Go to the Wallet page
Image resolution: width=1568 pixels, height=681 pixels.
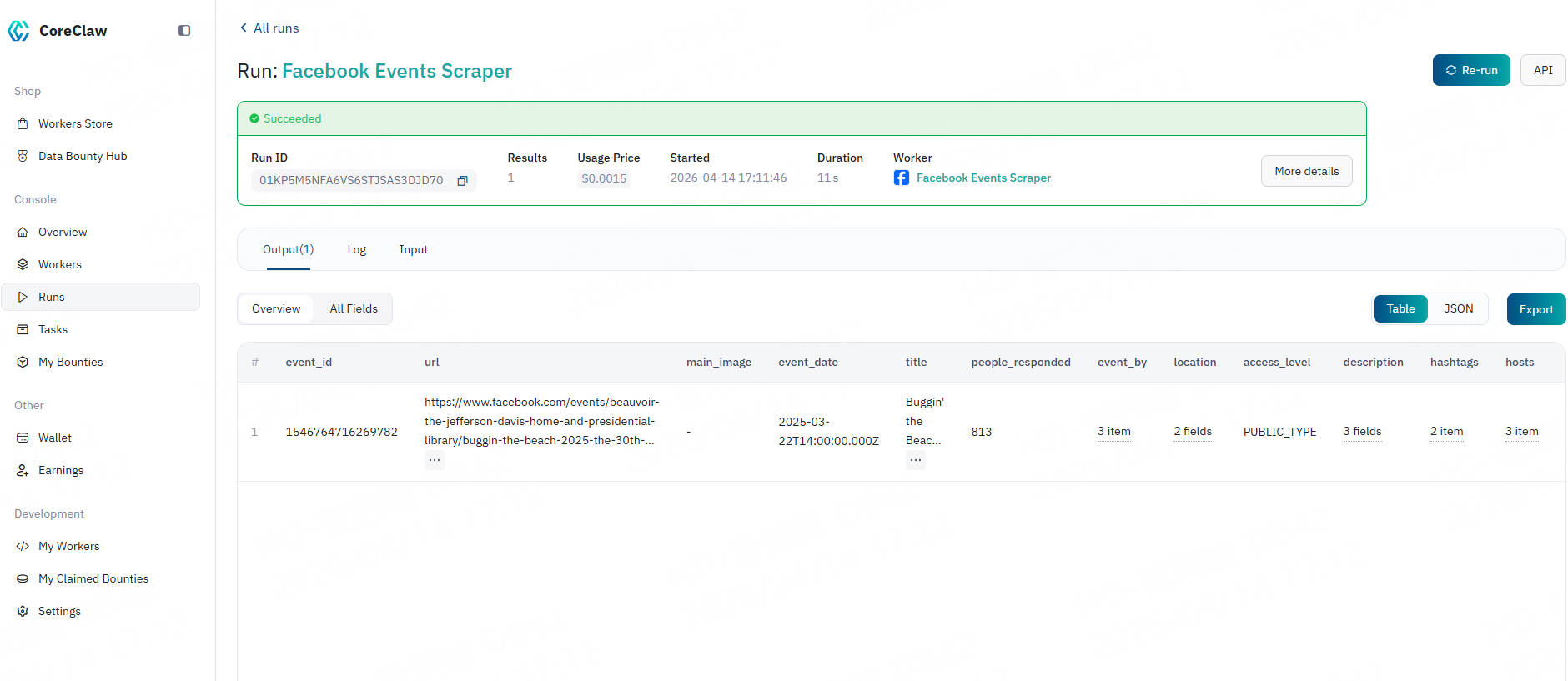coord(55,438)
